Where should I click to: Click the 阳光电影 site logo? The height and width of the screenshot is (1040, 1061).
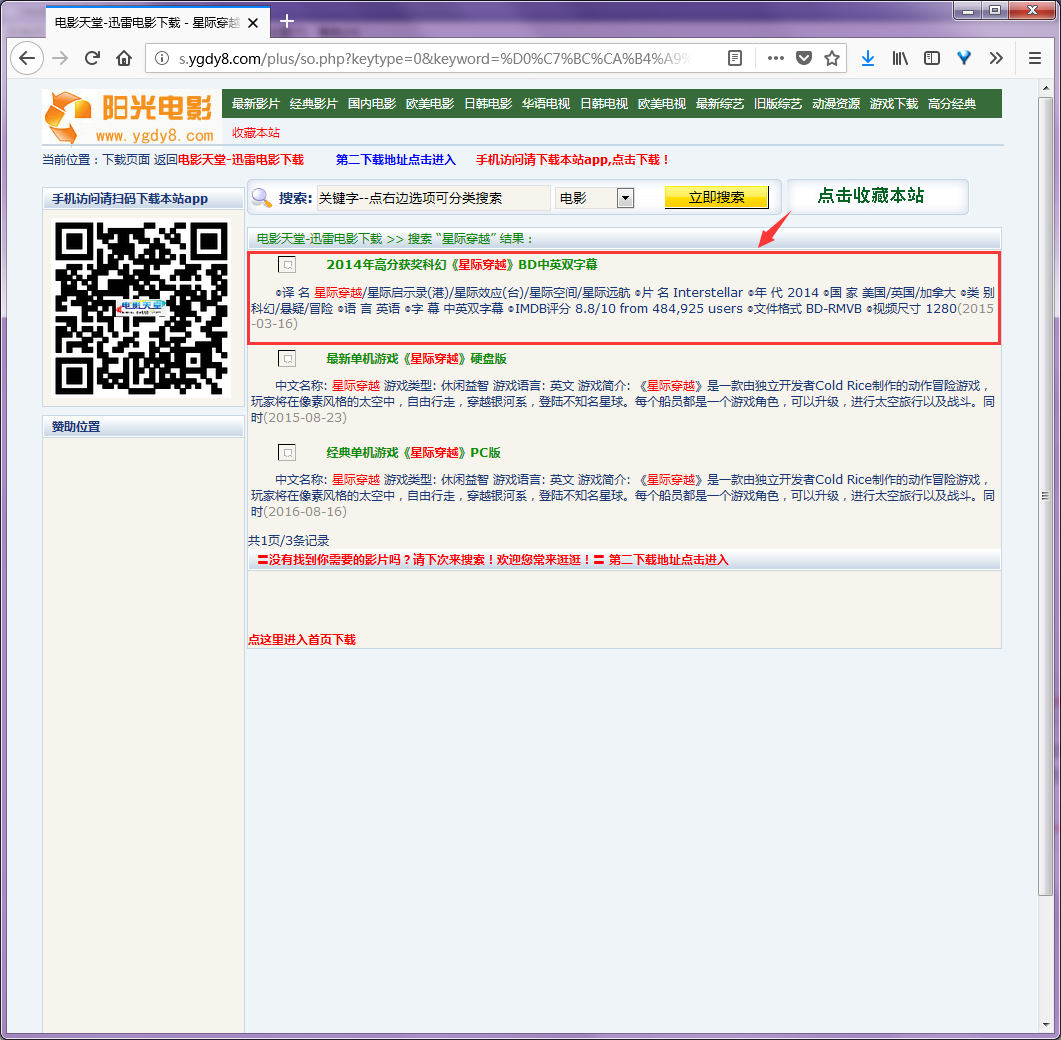131,117
